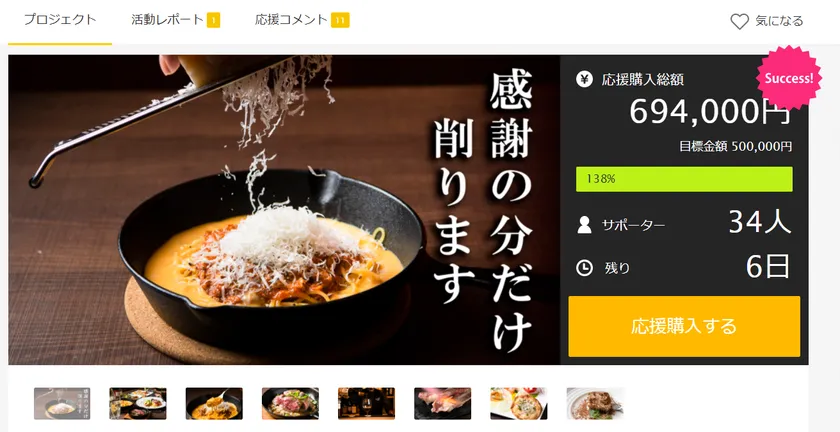The height and width of the screenshot is (432, 840).
Task: Click the supporter person icon
Action: pyautogui.click(x=584, y=225)
